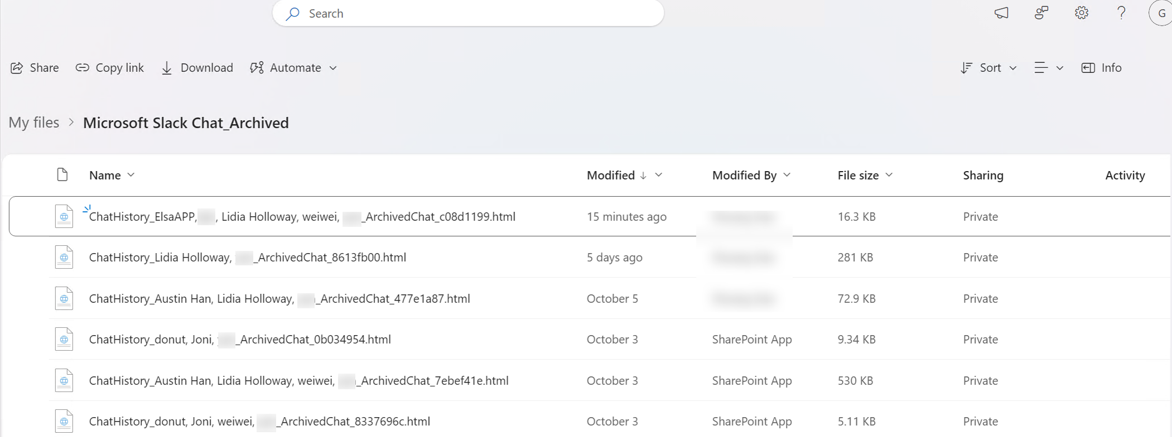Click the 16.3 KB file size cell
Screen dimensions: 1172x437
click(x=857, y=217)
